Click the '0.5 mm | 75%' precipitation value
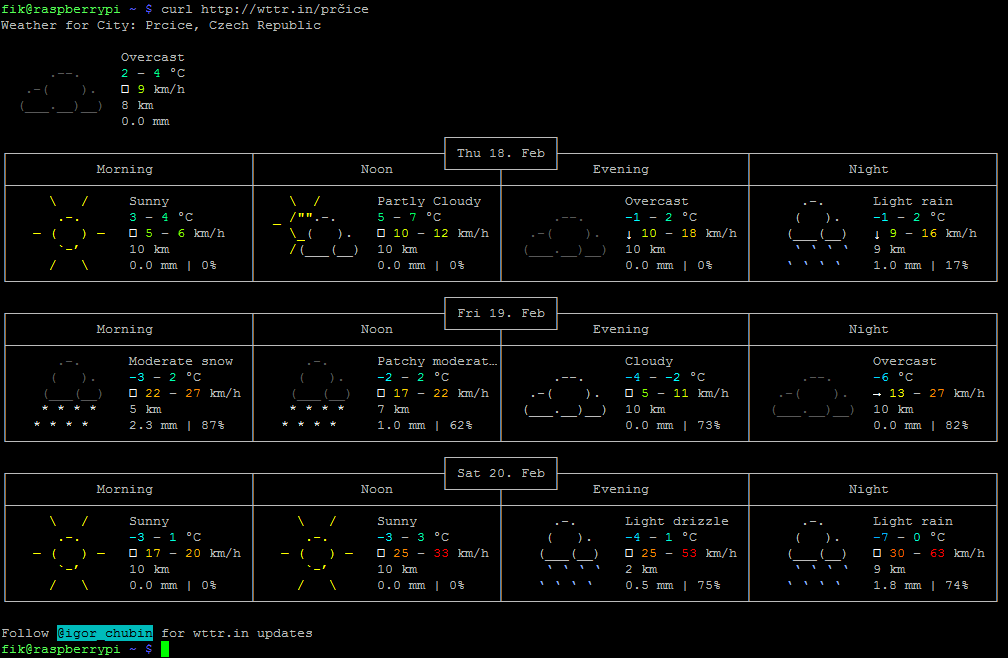This screenshot has width=1008, height=658. [672, 585]
